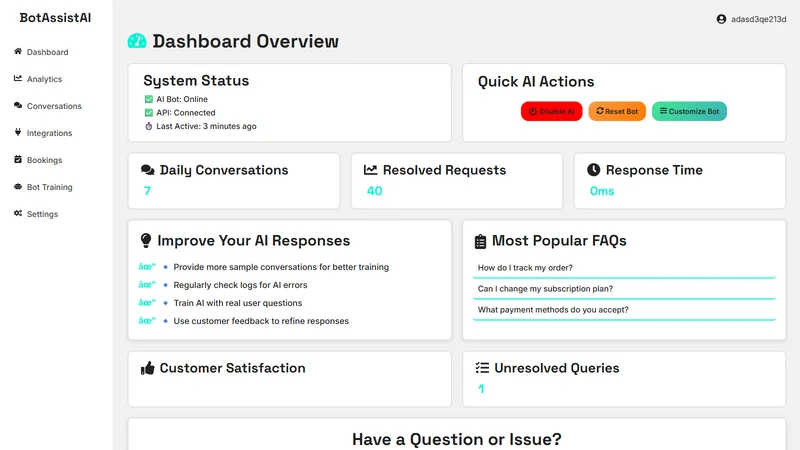Click the 'Have a Question or Issue?' heading
This screenshot has width=800, height=450.
(x=457, y=439)
